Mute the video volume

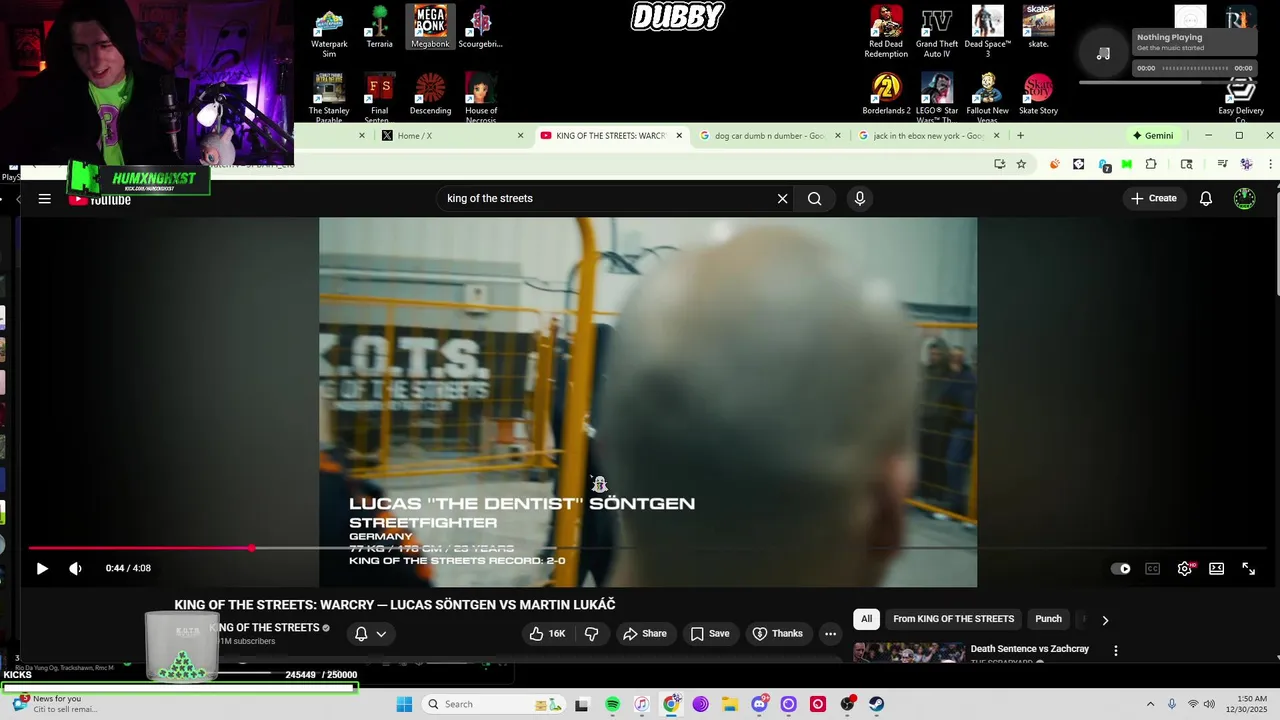click(76, 569)
